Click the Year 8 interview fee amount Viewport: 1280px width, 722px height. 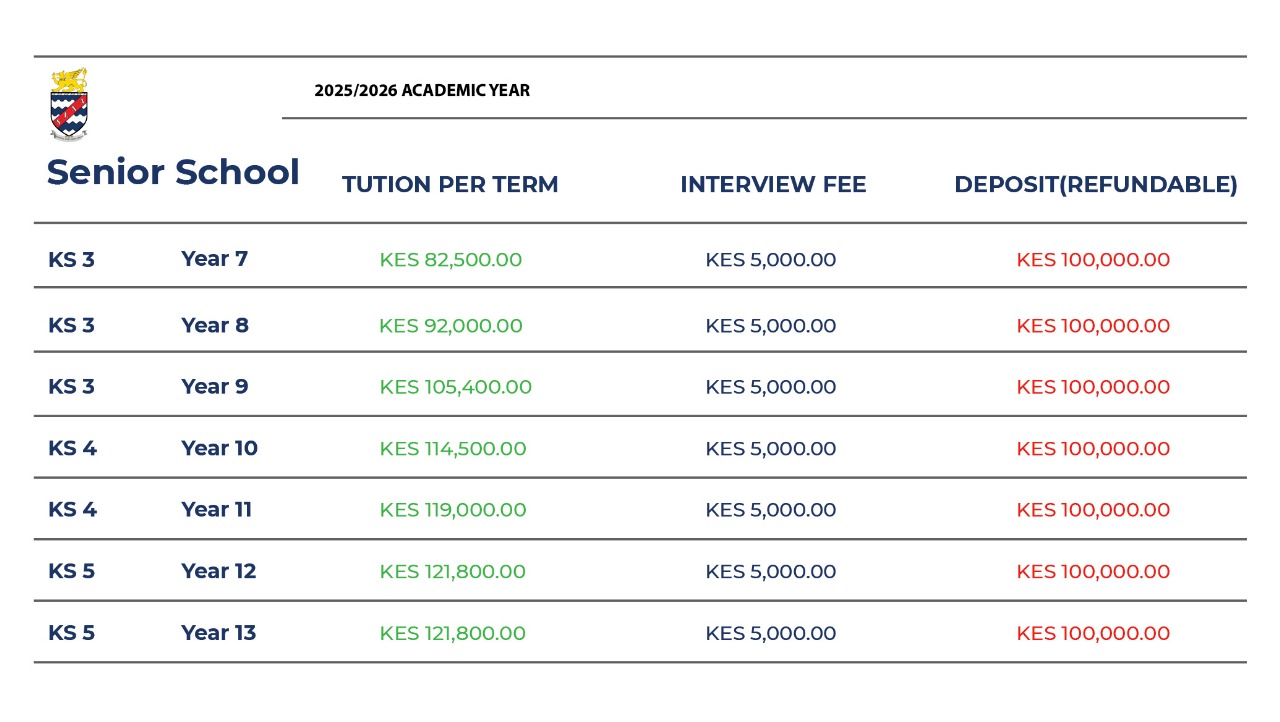[x=771, y=326]
